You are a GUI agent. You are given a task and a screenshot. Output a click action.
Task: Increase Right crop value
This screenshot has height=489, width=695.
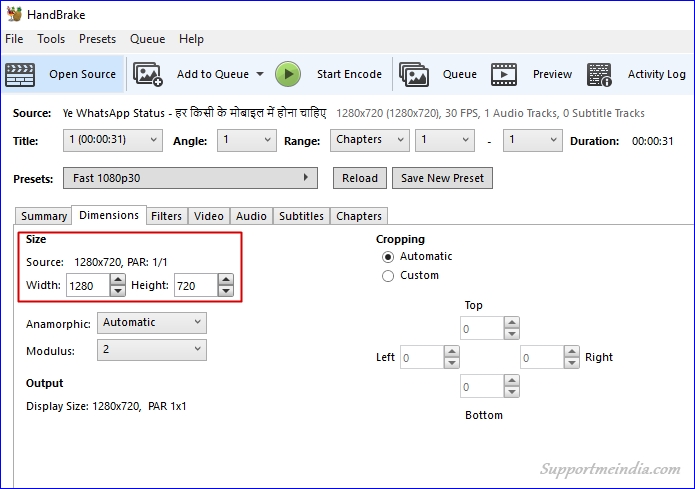[572, 352]
